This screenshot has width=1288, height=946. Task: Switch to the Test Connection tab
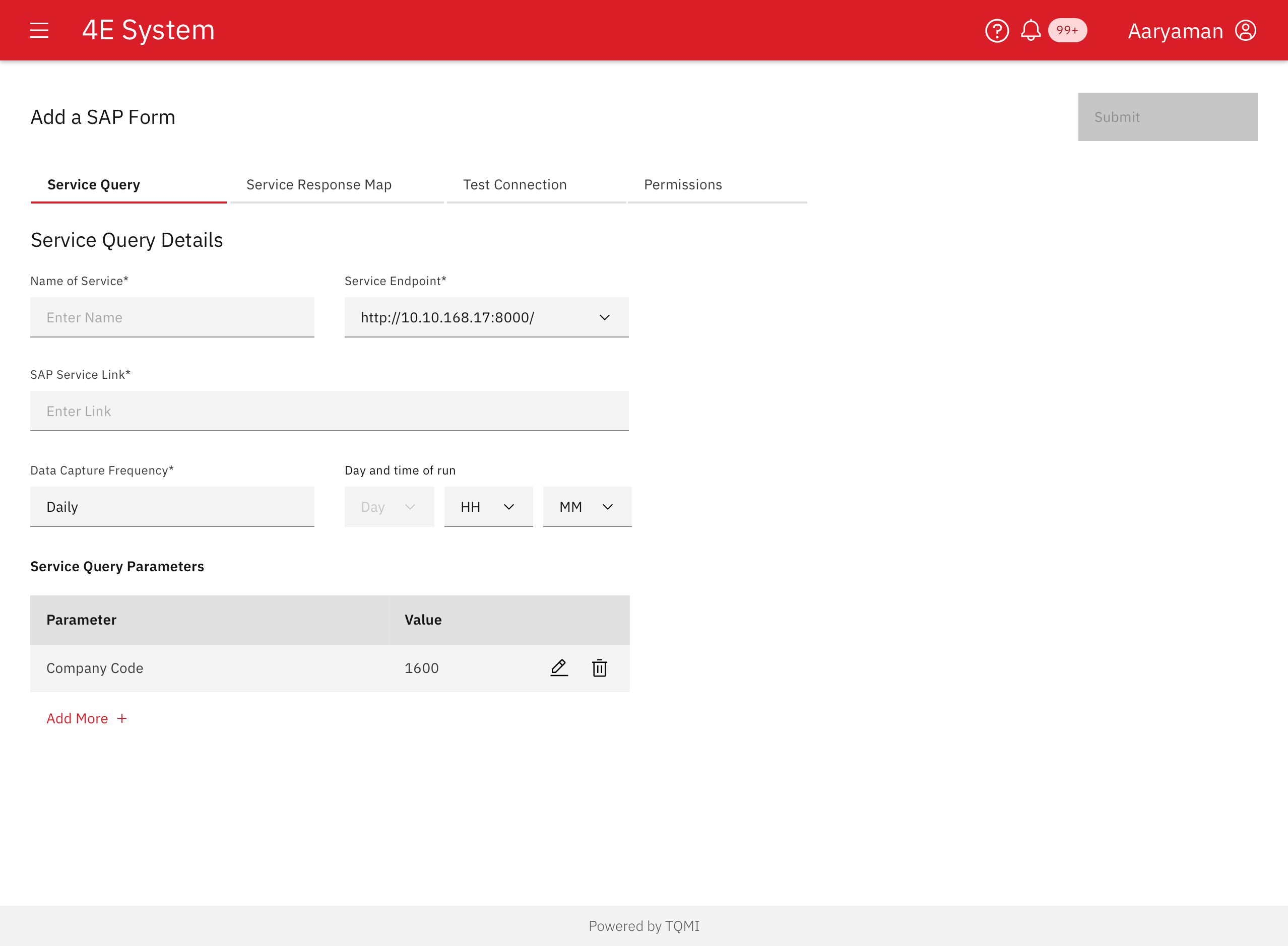[514, 185]
